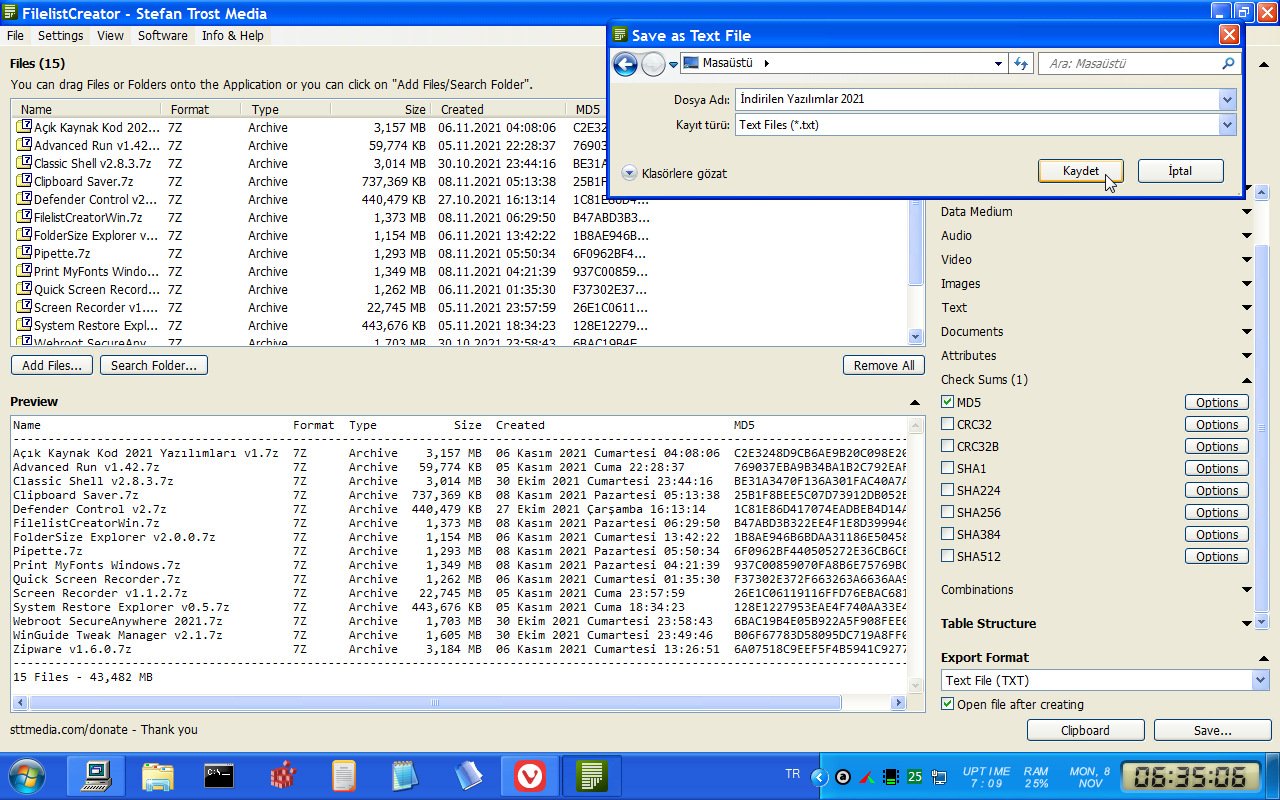Click the archive icon of Pipette.7z
Viewport: 1280px width, 800px height.
[25, 253]
